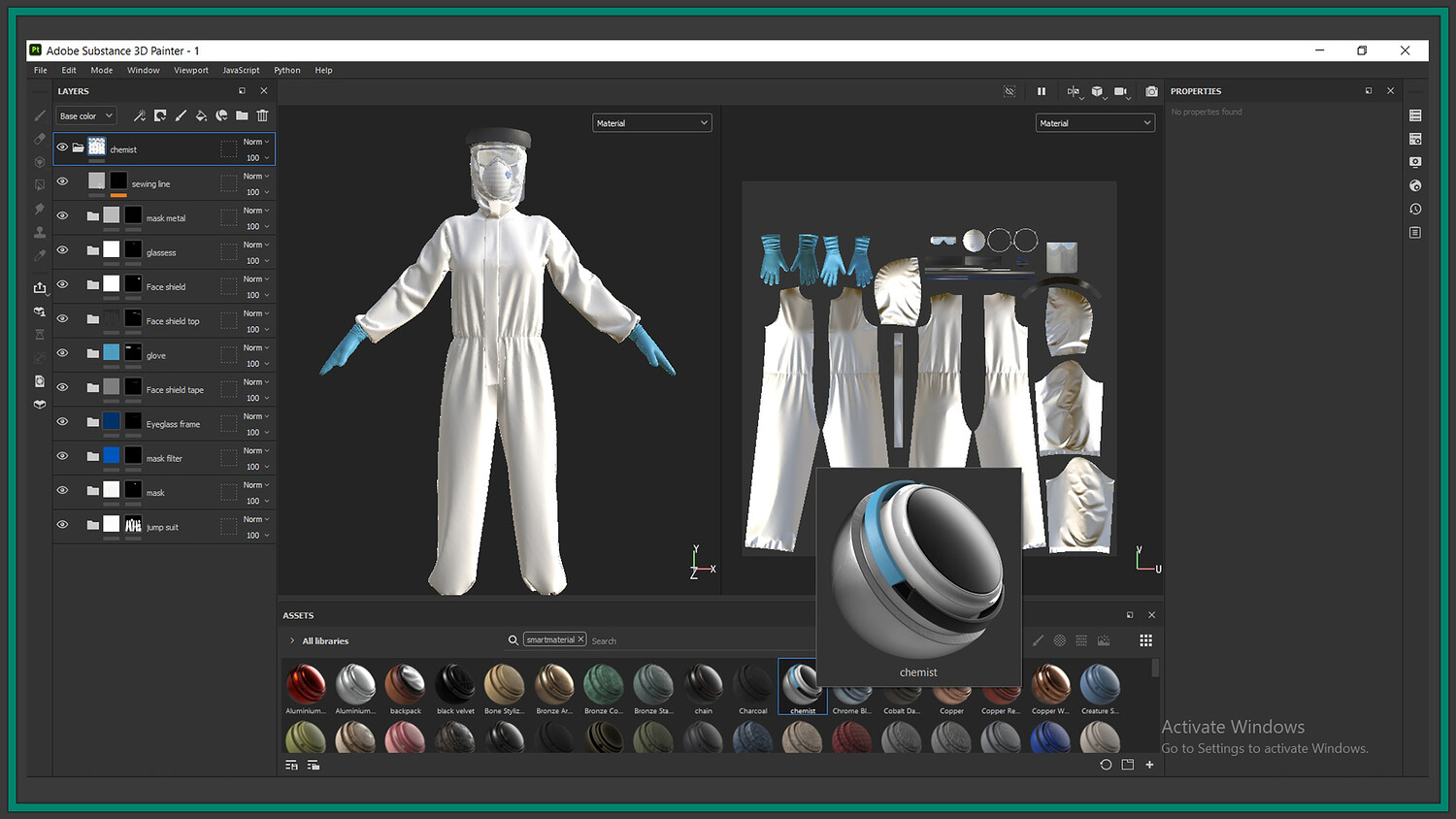Remove the smartmaterial search filter tag
The width and height of the screenshot is (1456, 819).
coord(580,639)
